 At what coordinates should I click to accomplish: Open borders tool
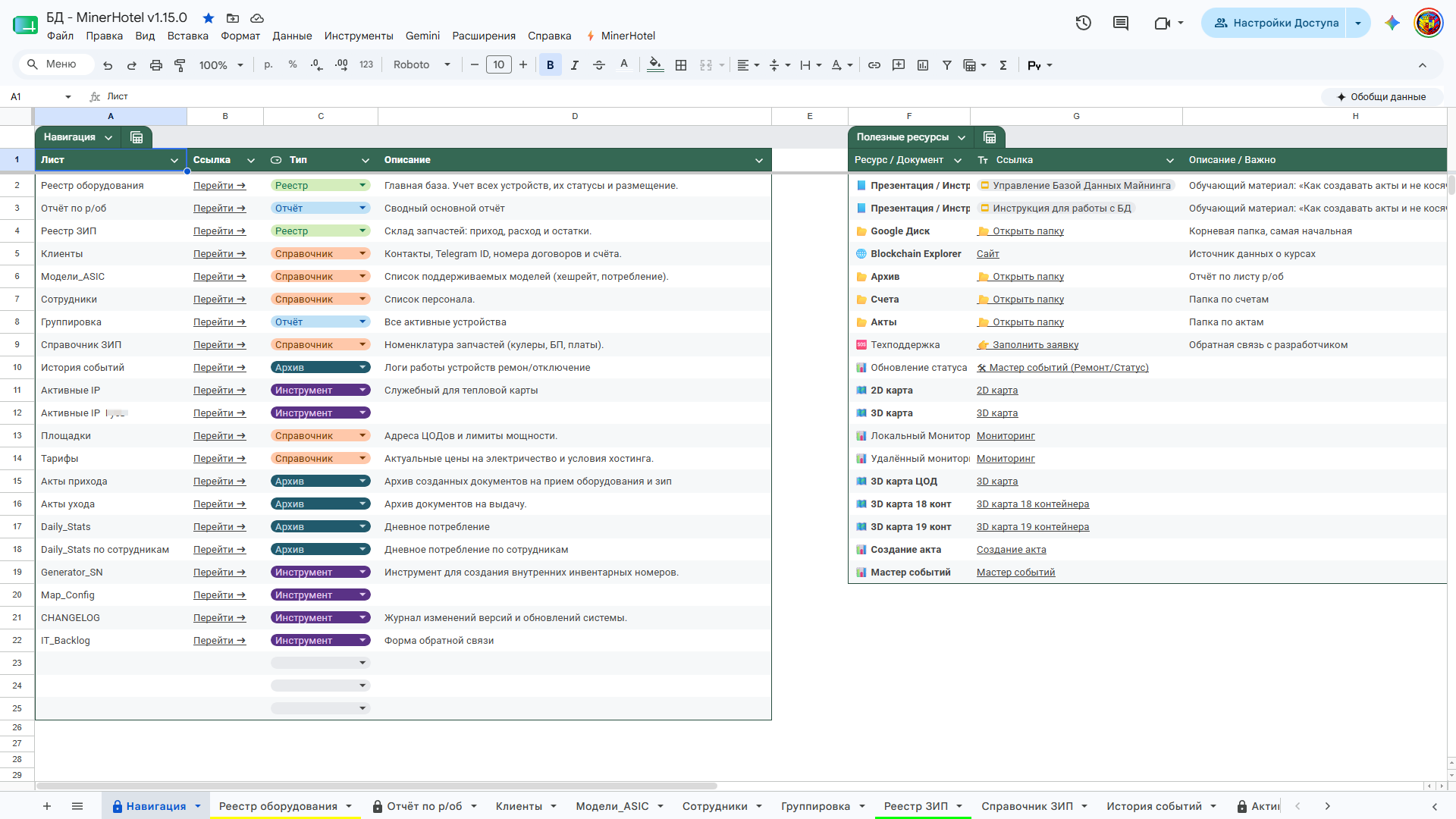click(681, 65)
